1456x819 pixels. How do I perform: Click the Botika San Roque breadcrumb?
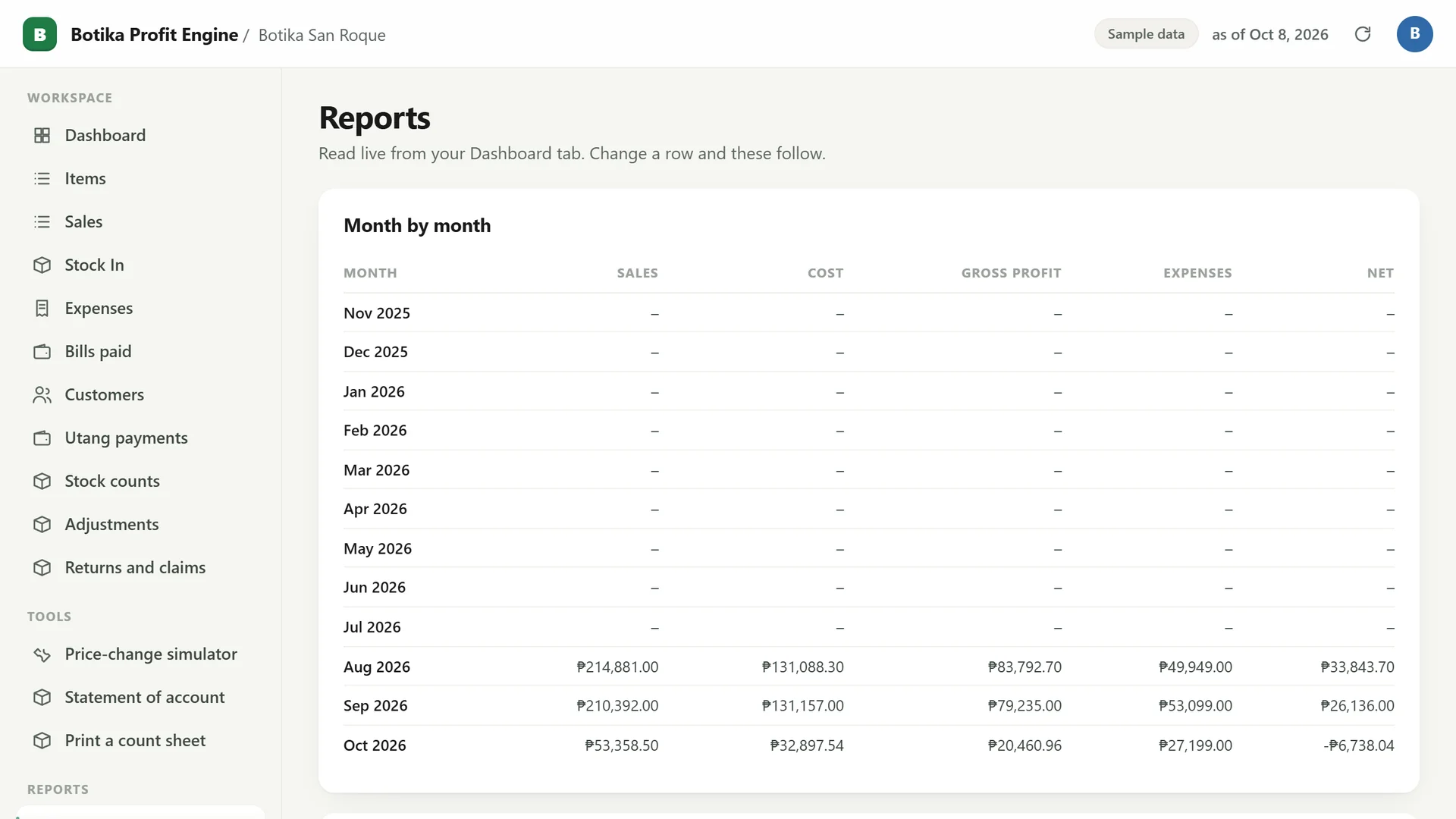click(x=322, y=35)
